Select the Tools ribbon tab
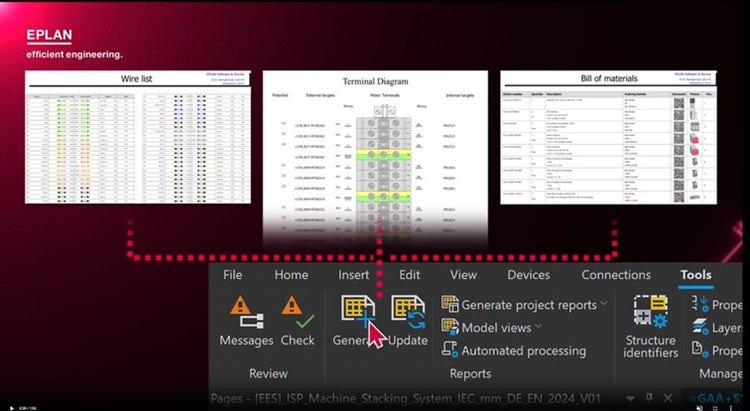Image resolution: width=750 pixels, height=411 pixels. [696, 275]
